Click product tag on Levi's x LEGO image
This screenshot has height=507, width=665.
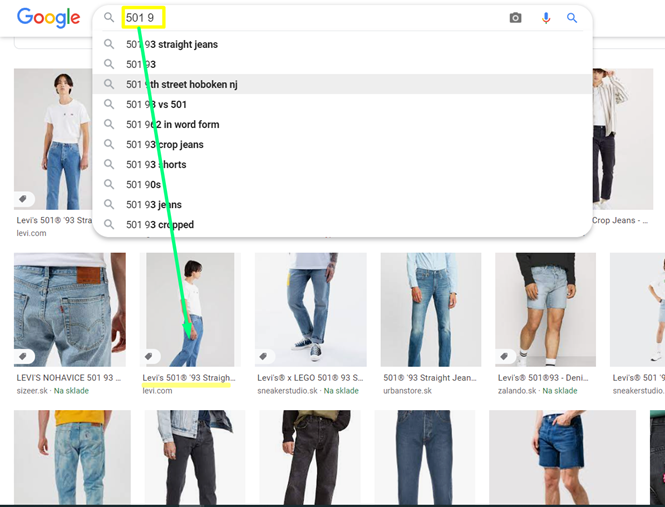coord(264,356)
